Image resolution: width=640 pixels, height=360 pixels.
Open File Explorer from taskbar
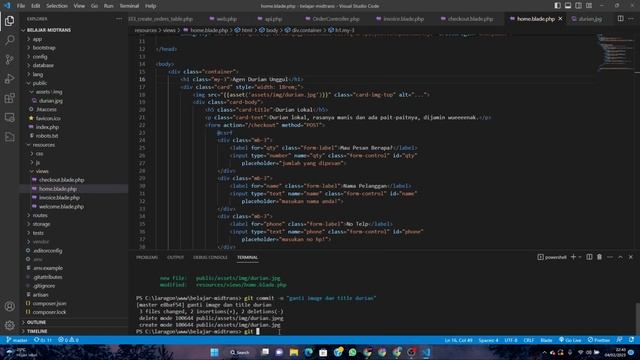pyautogui.click(x=294, y=352)
